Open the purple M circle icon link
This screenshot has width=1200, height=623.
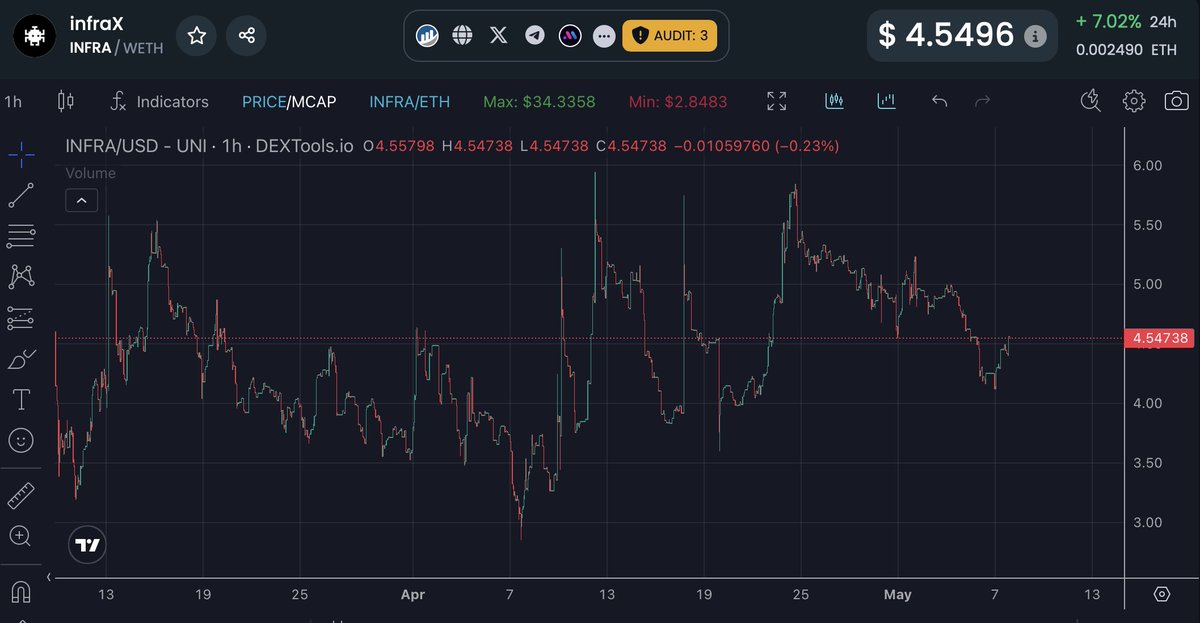tap(570, 36)
